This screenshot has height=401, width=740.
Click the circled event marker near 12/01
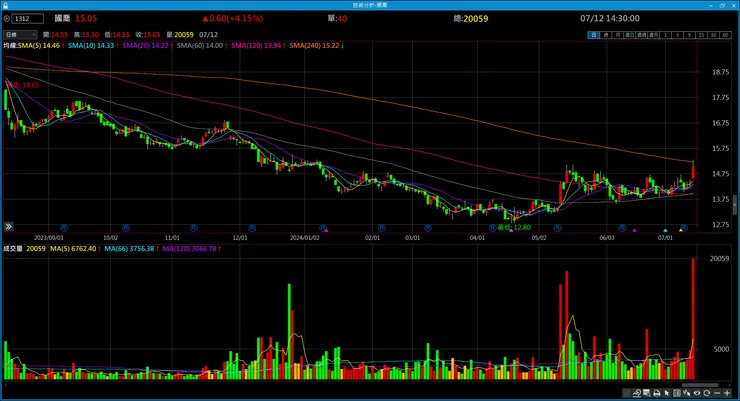[252, 228]
